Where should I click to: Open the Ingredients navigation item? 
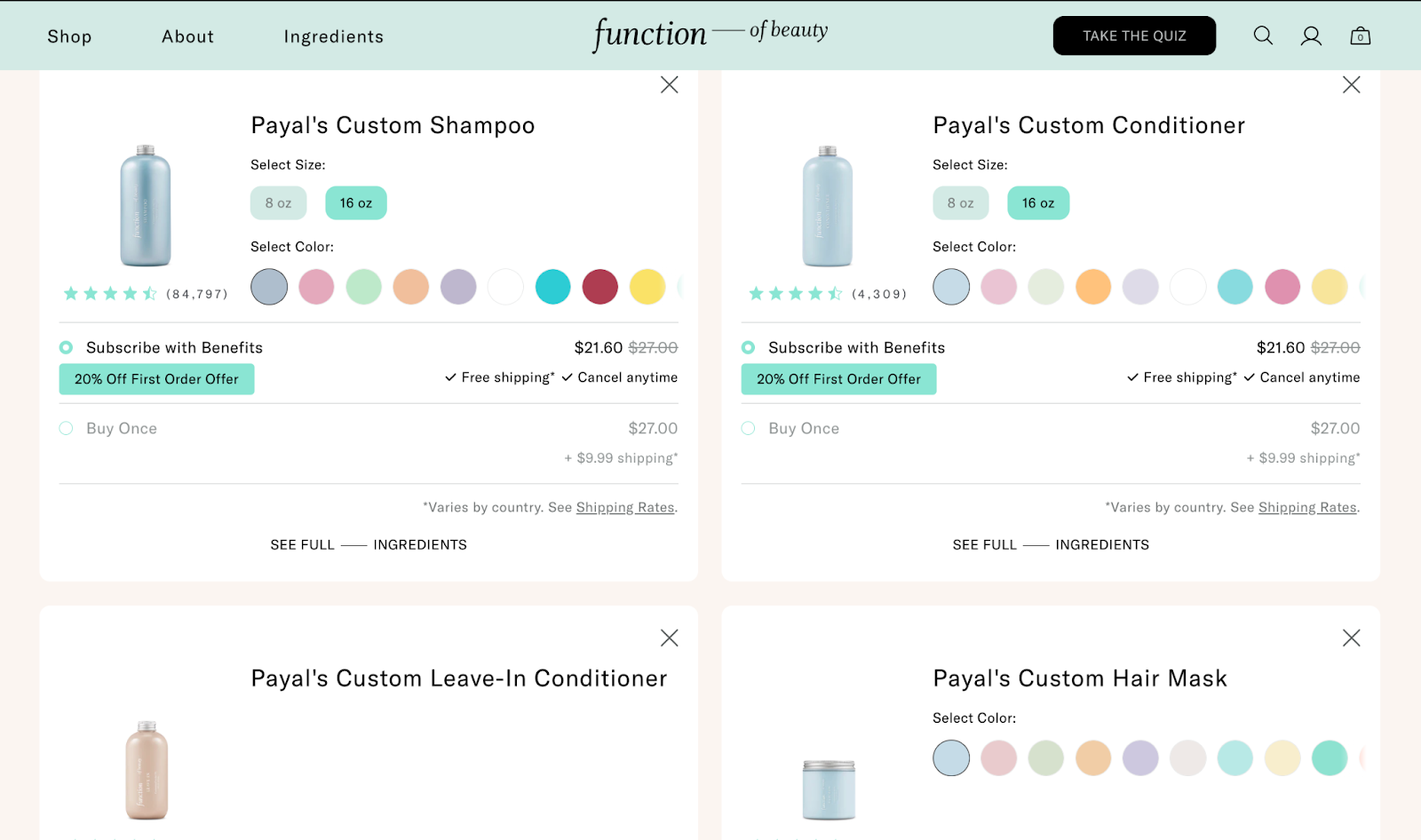333,36
